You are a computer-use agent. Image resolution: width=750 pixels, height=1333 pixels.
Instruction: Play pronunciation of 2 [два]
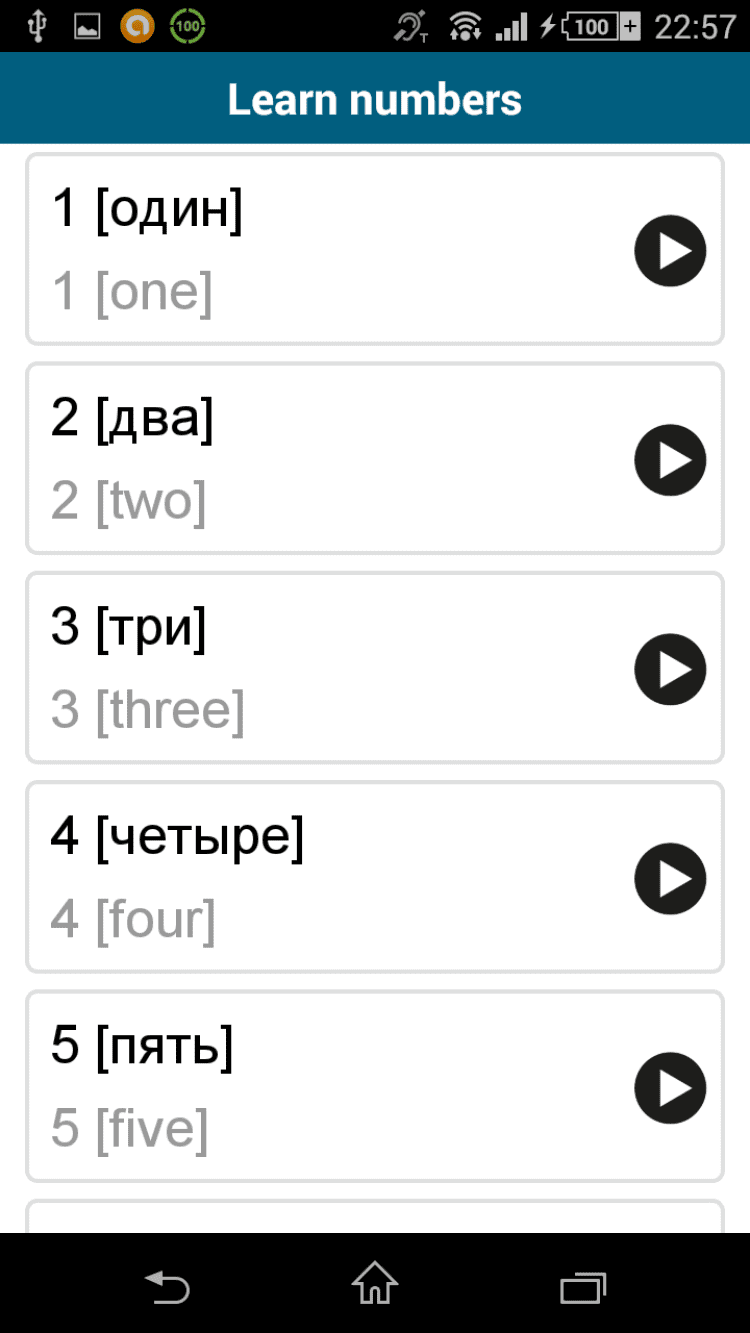tap(670, 460)
